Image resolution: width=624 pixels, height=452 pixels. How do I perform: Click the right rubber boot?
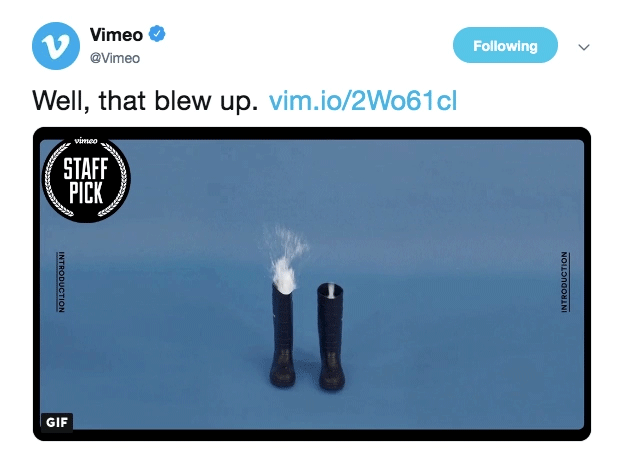[331, 337]
